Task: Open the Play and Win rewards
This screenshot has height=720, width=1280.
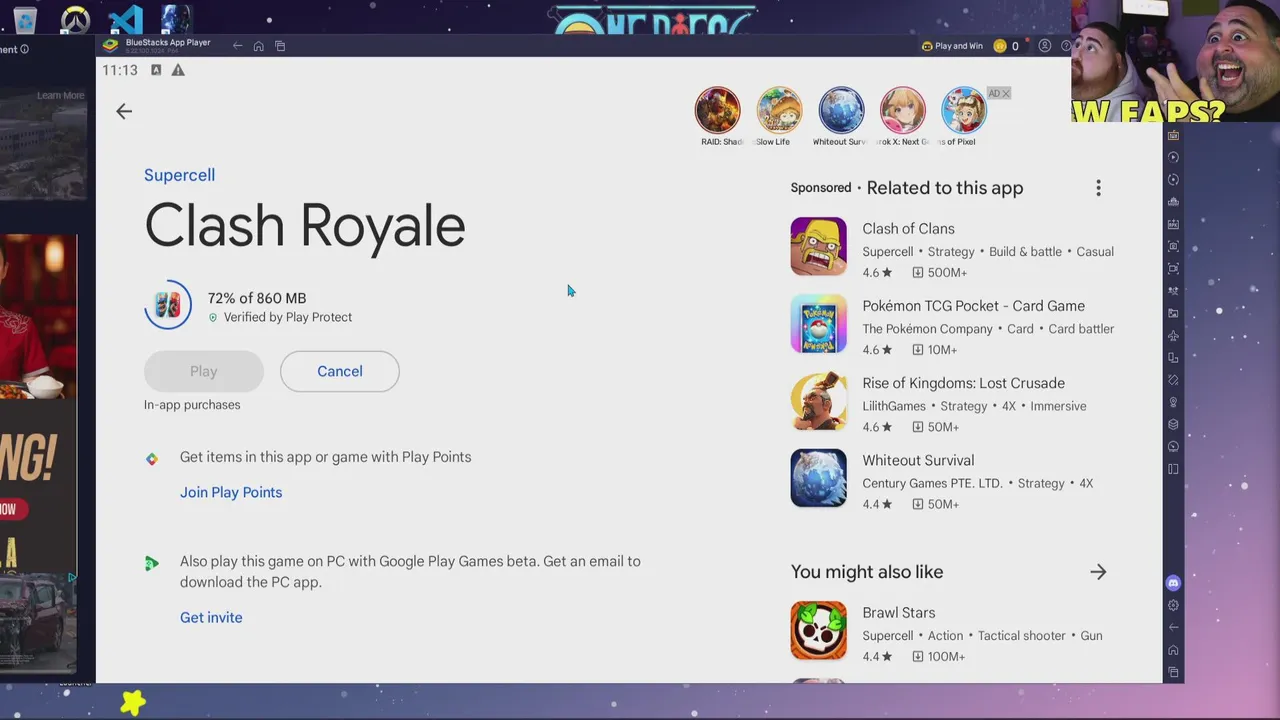Action: 952,46
